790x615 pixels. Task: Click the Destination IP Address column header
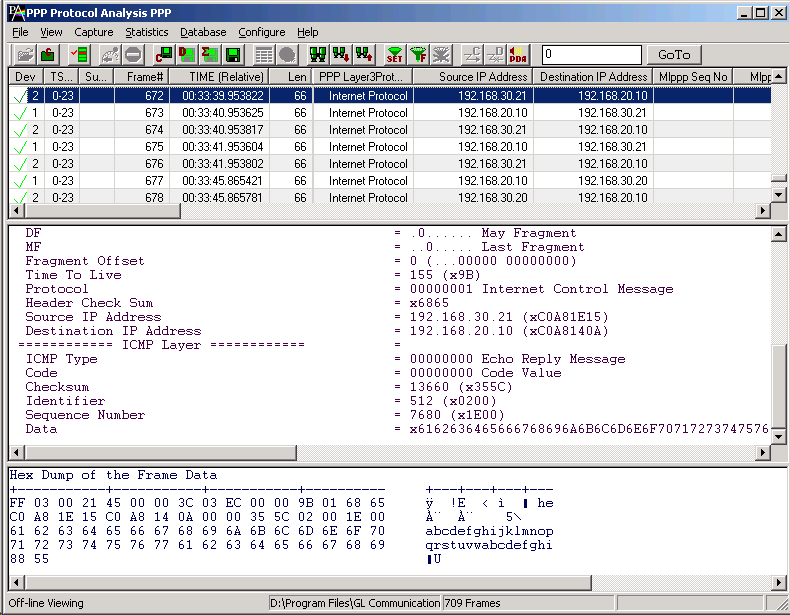point(594,77)
